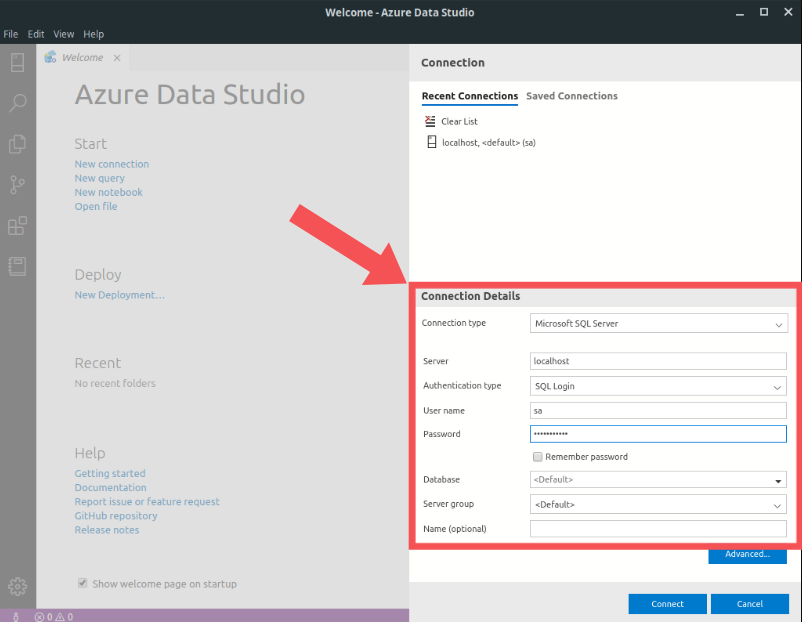
Task: Click the Password input field
Action: [658, 434]
